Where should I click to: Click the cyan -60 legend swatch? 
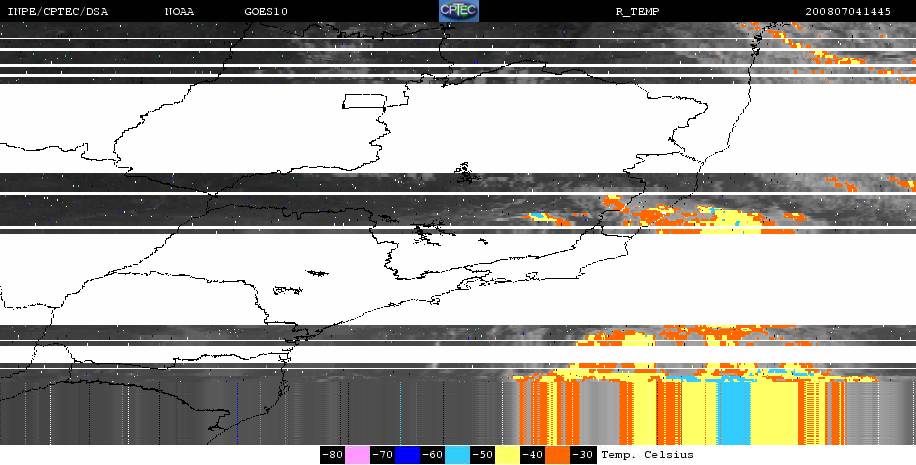(x=457, y=455)
